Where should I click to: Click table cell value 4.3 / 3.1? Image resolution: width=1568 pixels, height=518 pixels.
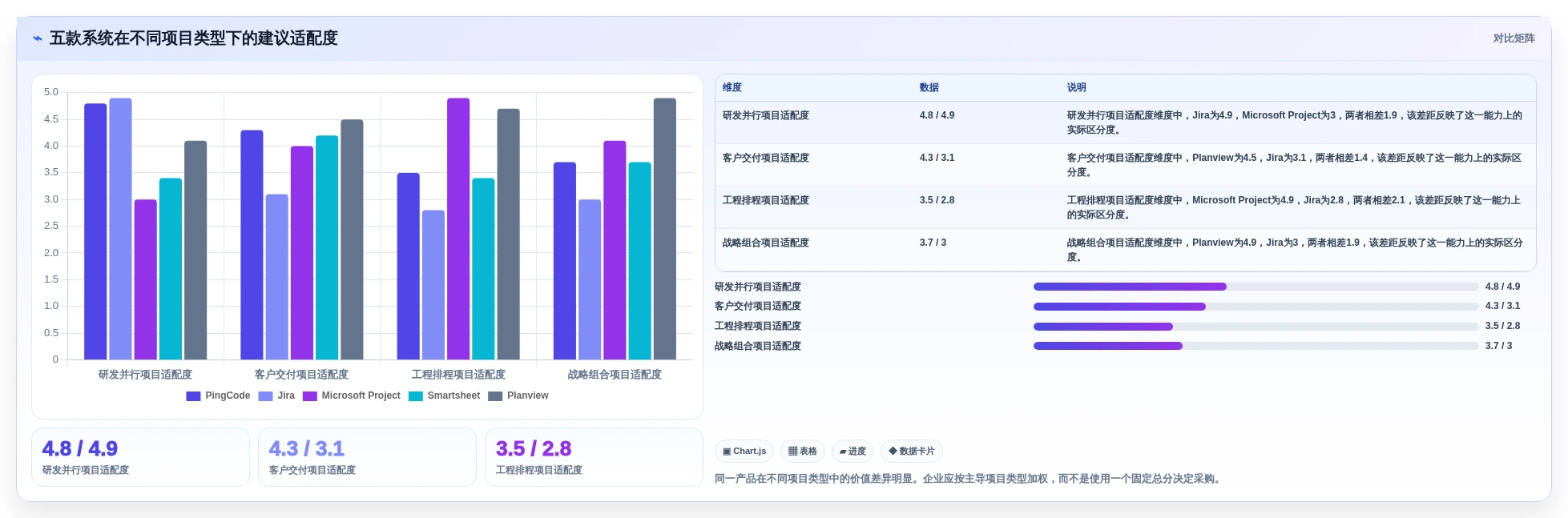pyautogui.click(x=937, y=159)
